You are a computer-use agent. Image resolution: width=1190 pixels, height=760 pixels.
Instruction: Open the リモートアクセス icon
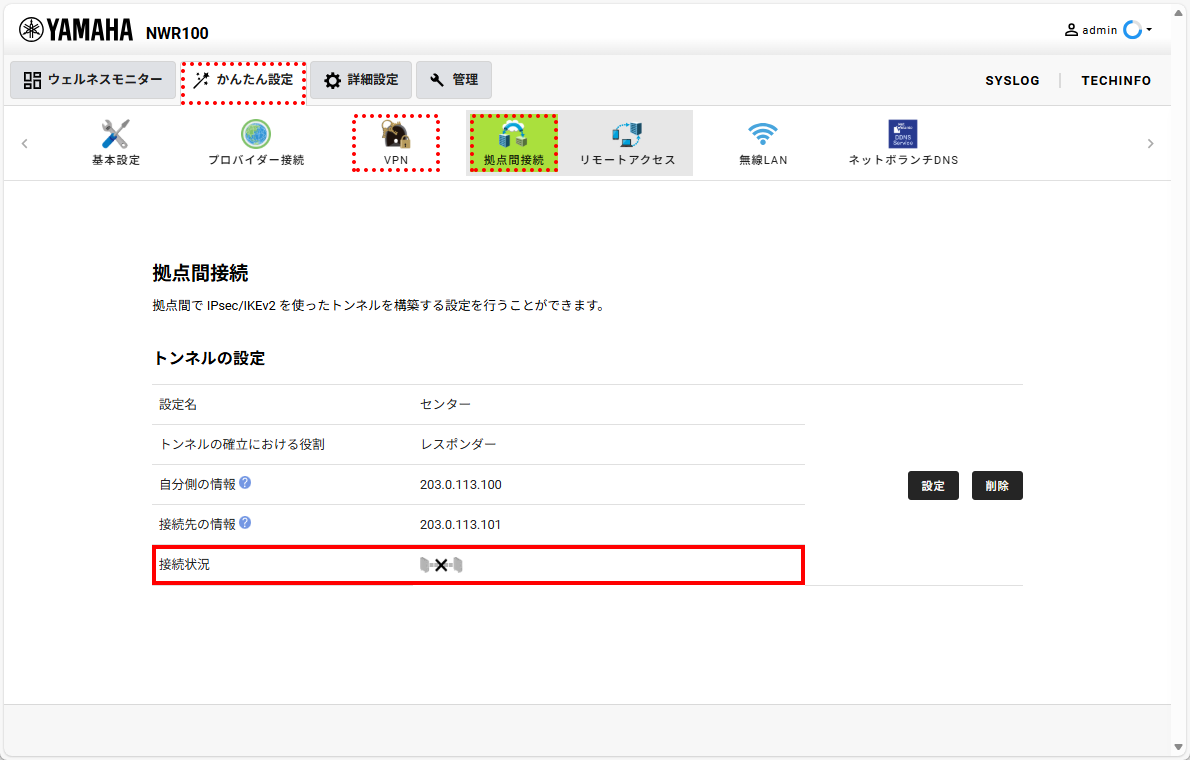coord(627,134)
